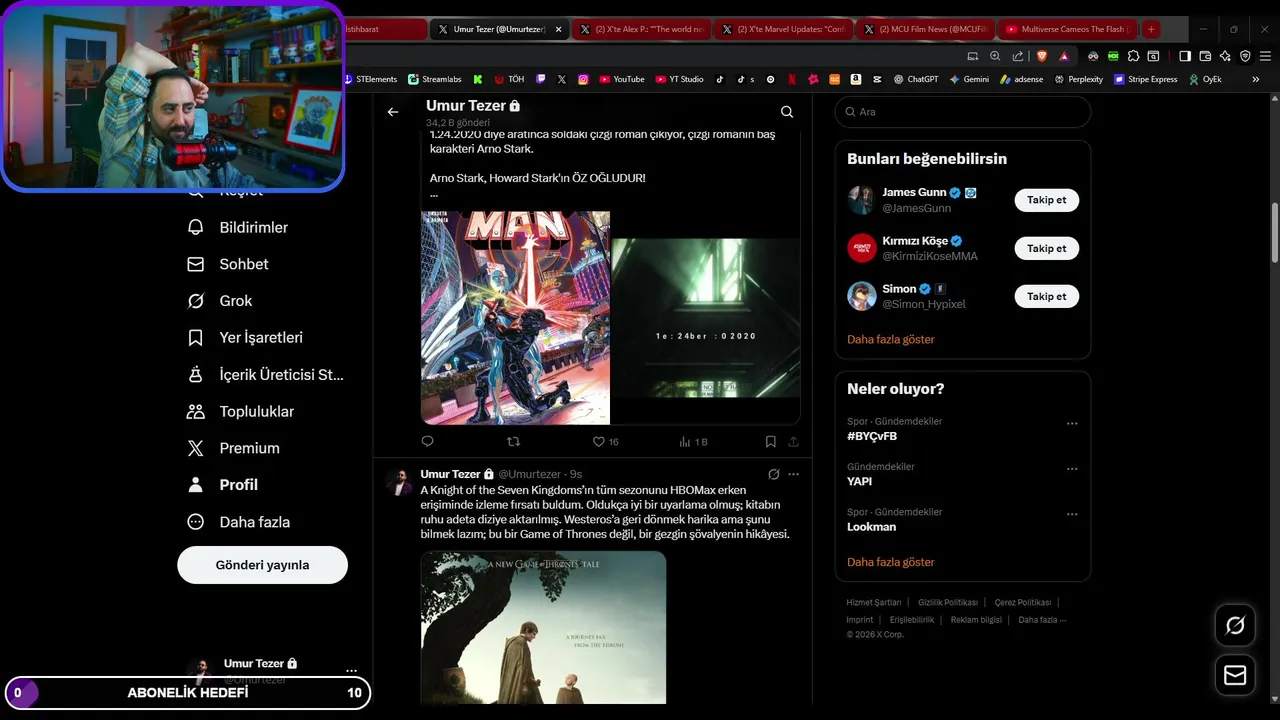This screenshot has height=720, width=1280.
Task: Bookmark the Arno Stark post
Action: point(770,441)
